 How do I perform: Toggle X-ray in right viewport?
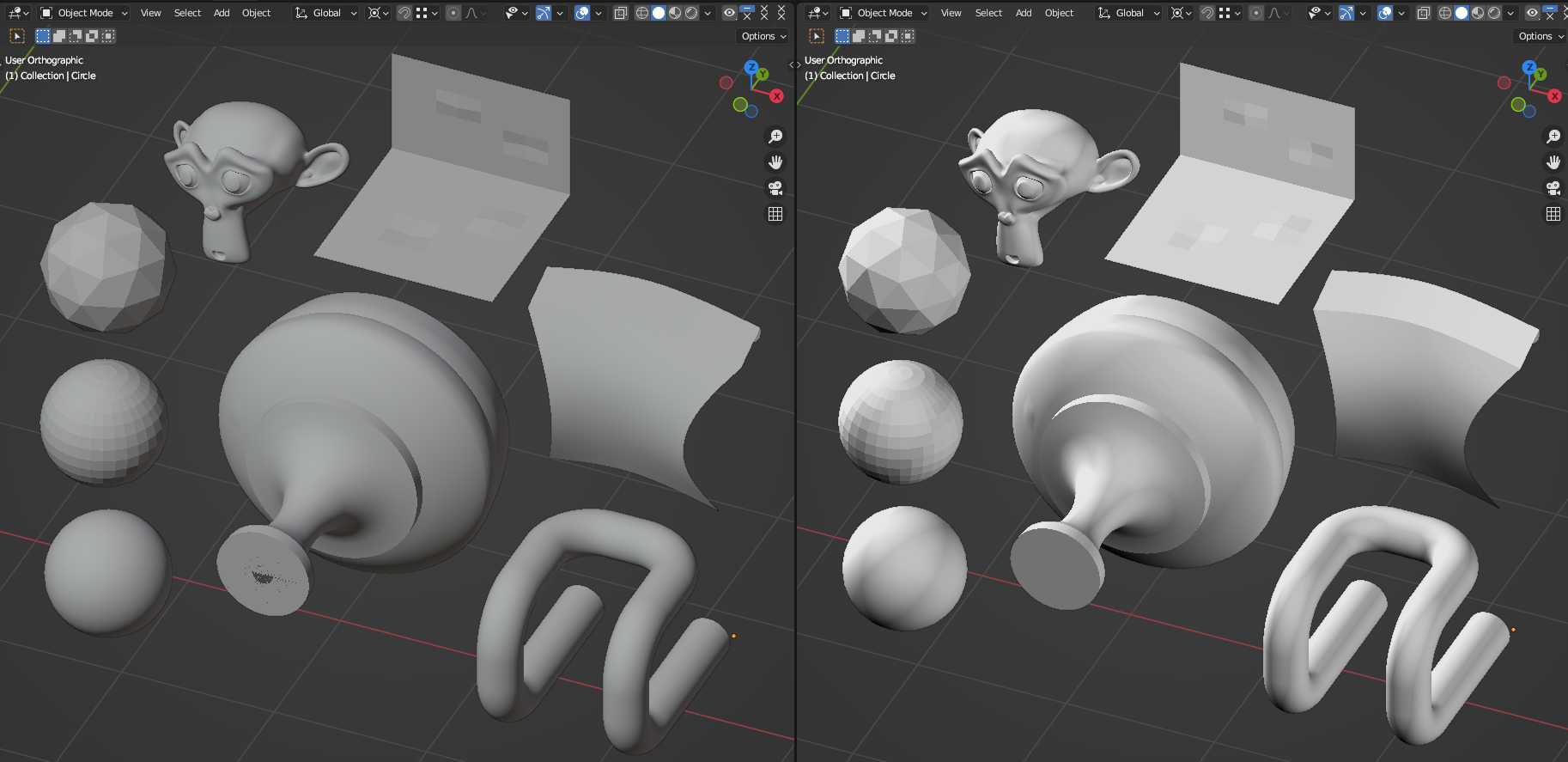[x=1424, y=13]
